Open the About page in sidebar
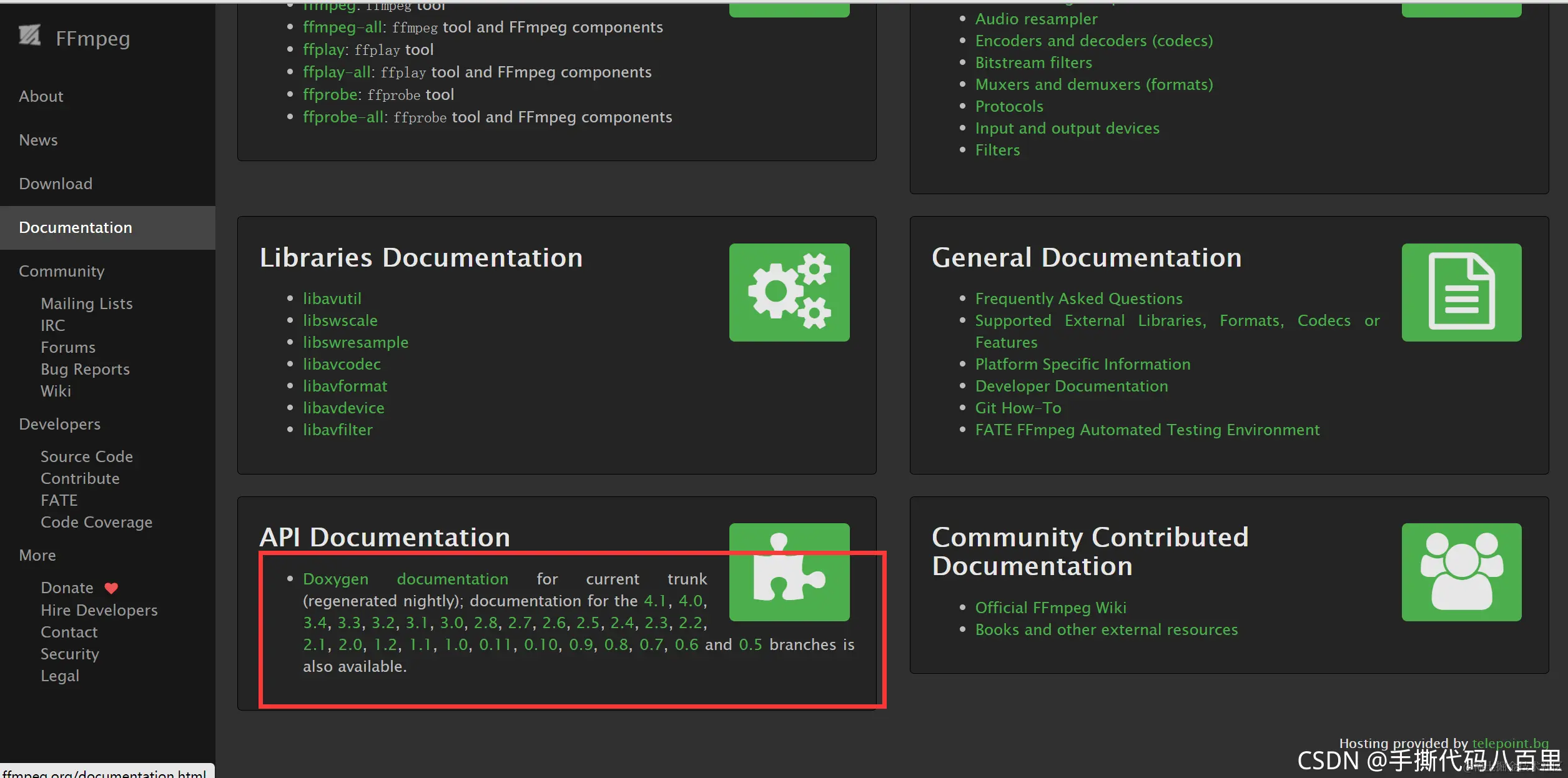Image resolution: width=1568 pixels, height=778 pixels. point(41,96)
